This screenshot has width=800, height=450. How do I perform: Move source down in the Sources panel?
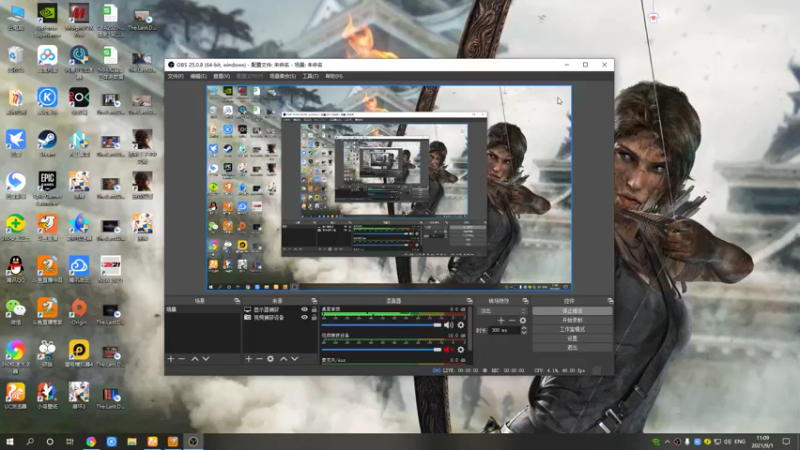(x=294, y=359)
